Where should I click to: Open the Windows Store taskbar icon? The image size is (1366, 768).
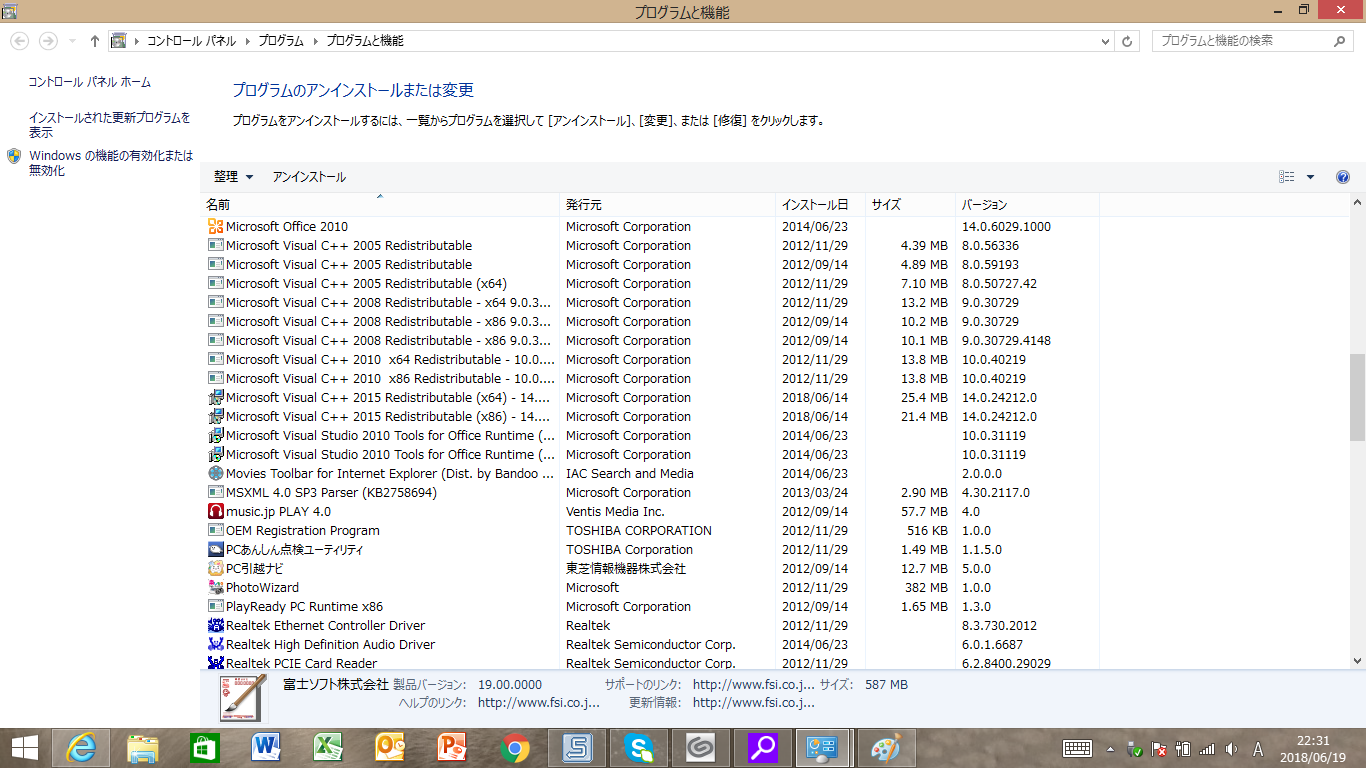click(x=205, y=748)
